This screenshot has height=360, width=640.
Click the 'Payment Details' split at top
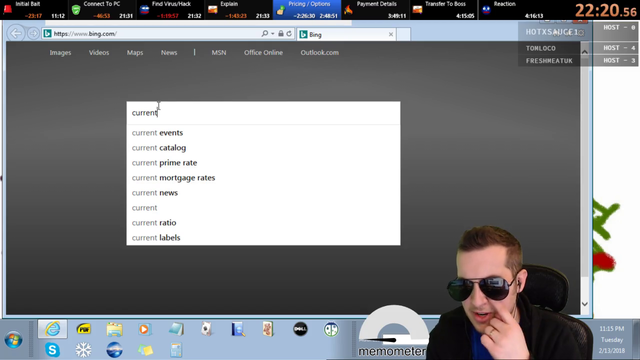[375, 10]
